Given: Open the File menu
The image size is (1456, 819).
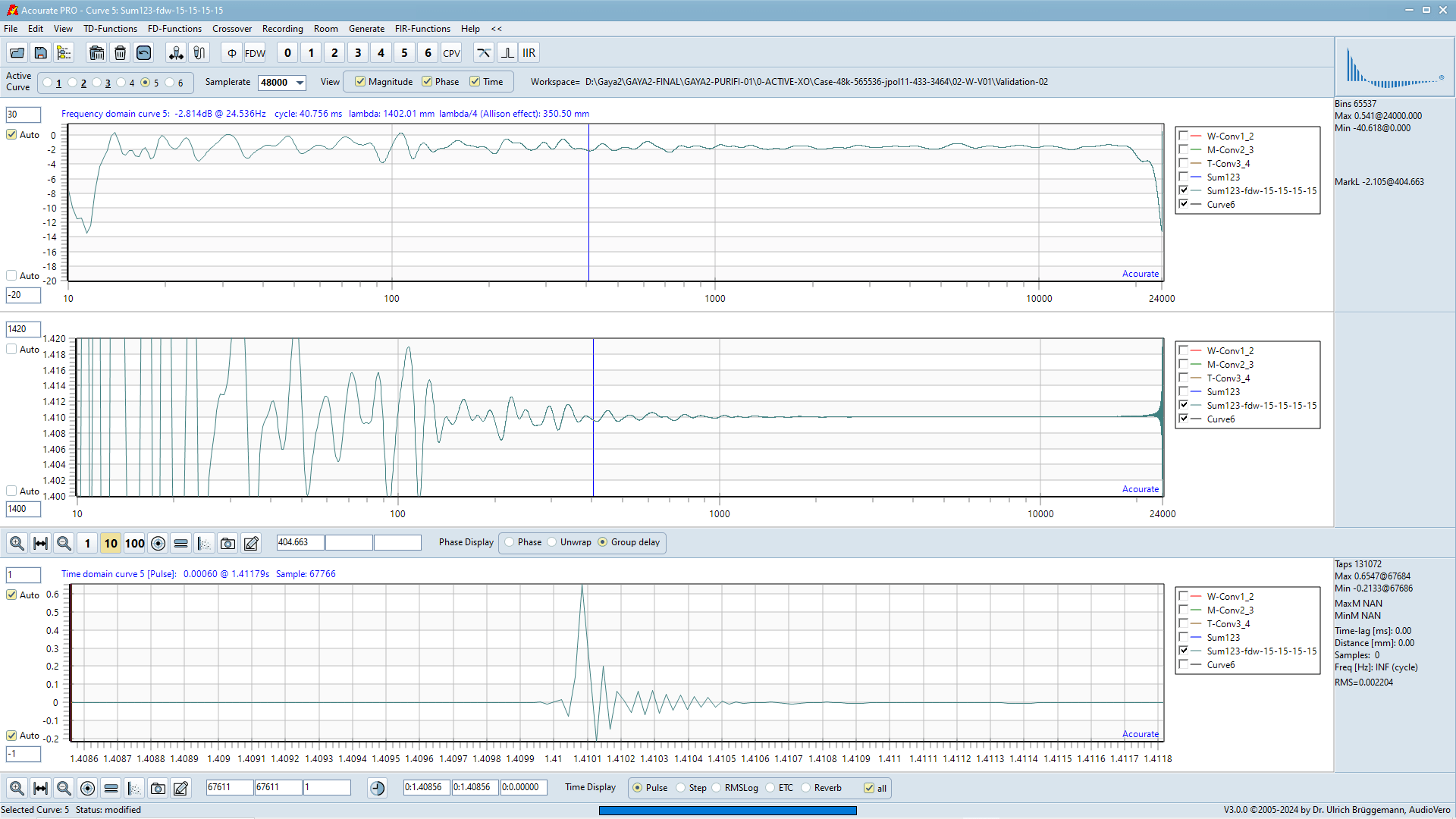Looking at the screenshot, I should [11, 29].
